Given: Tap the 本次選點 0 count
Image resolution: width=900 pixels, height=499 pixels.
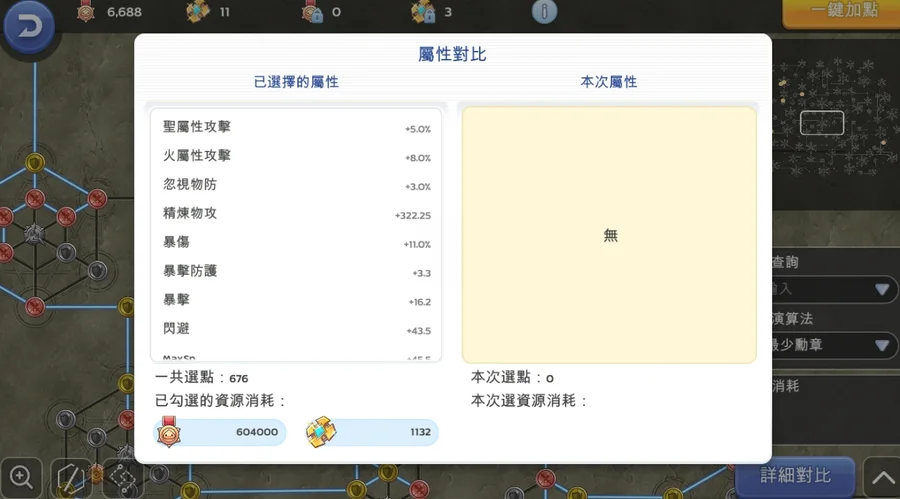Looking at the screenshot, I should pyautogui.click(x=512, y=378).
